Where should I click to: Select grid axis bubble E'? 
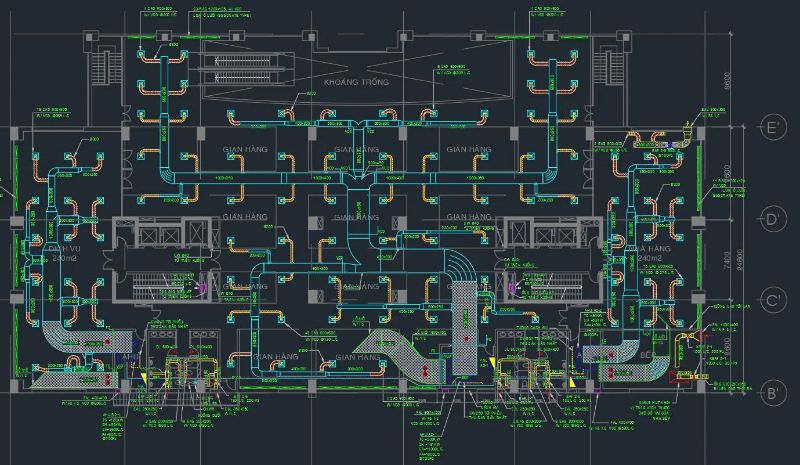(773, 127)
